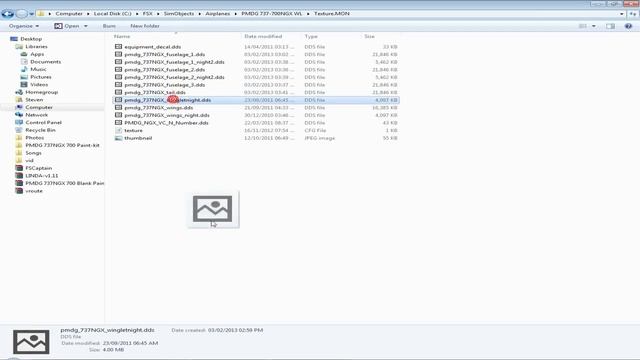The image size is (640, 360).
Task: Open address bar history dropdown arrow
Action: pyautogui.click(x=622, y=14)
